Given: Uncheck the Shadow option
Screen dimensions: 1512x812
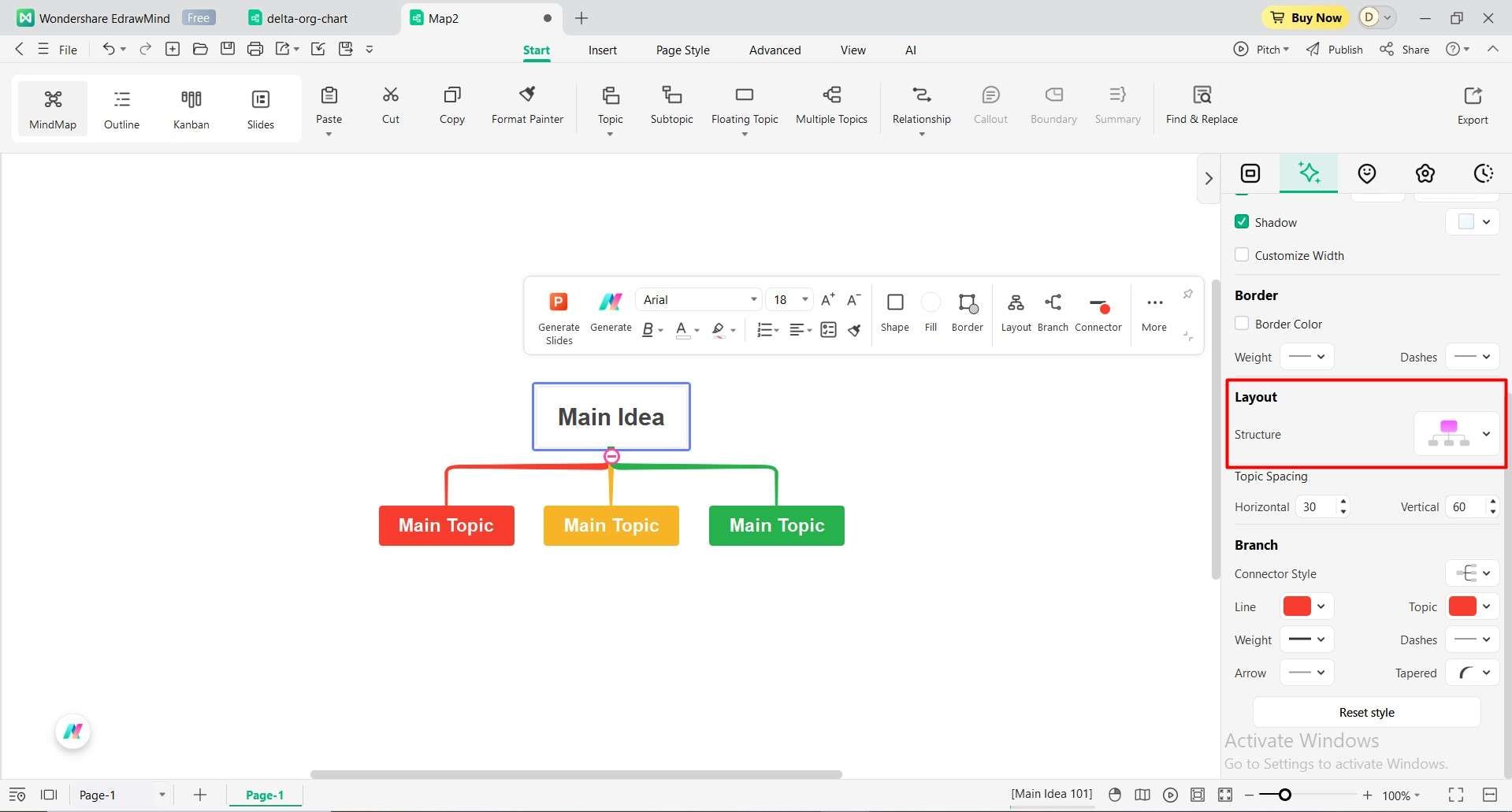Looking at the screenshot, I should click(x=1242, y=221).
